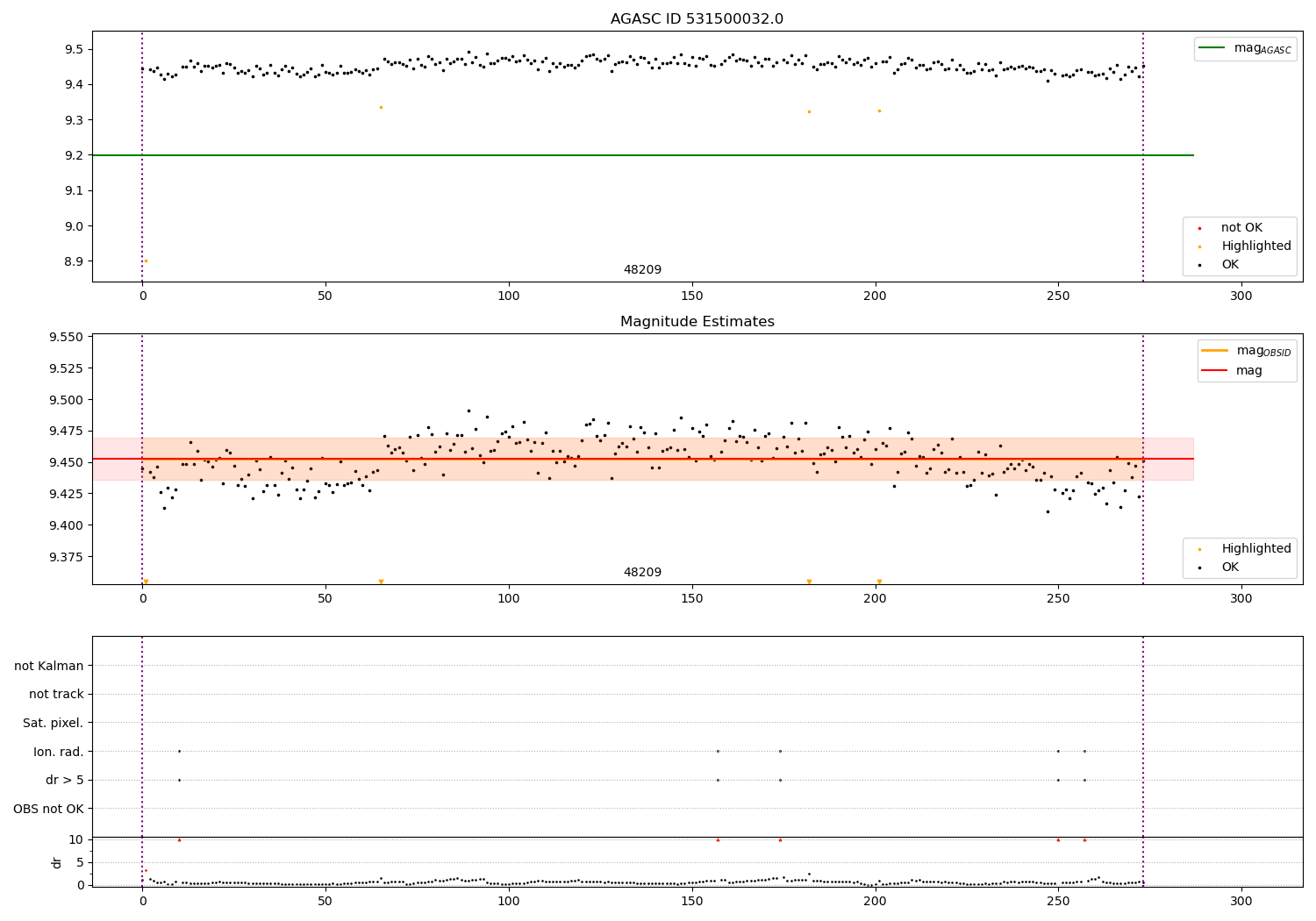The width and height of the screenshot is (1316, 921).
Task: Click the "Sat. pixel." row label
Action: 54,723
